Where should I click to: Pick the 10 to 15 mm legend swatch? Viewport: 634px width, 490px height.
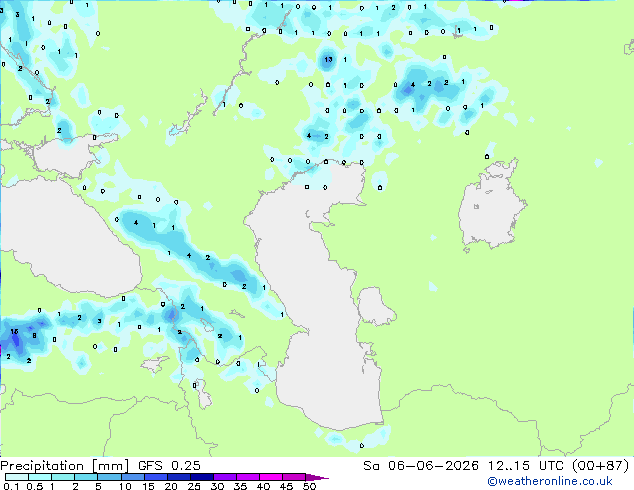[x=133, y=477]
